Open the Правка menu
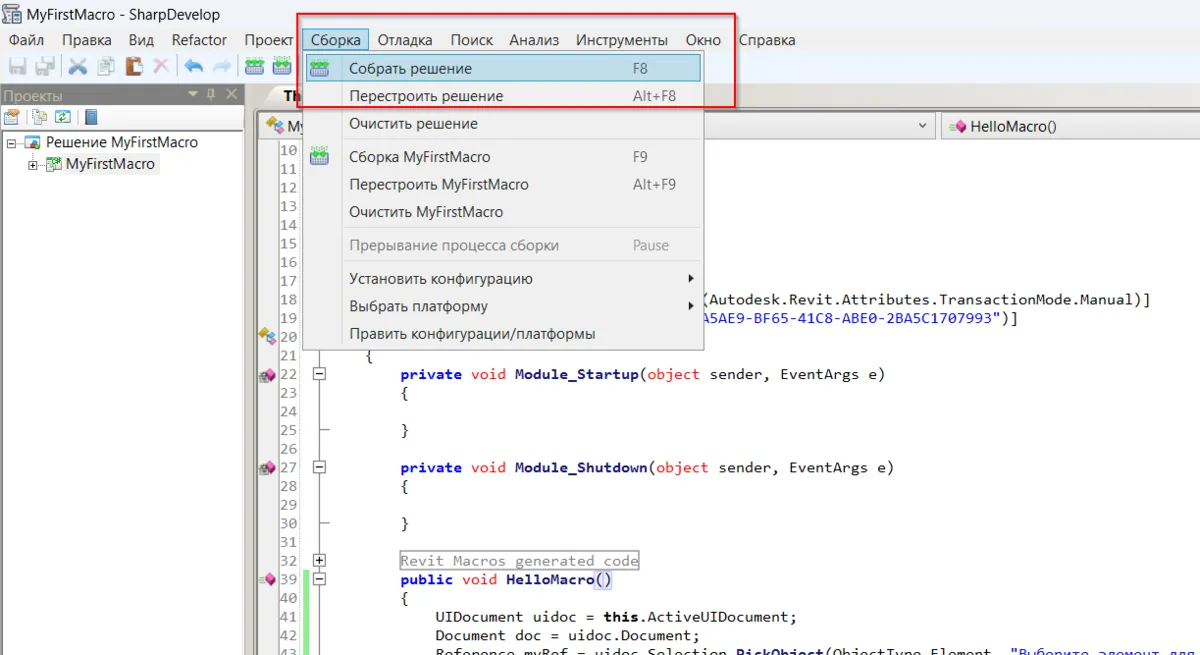The width and height of the screenshot is (1200, 655). point(86,40)
